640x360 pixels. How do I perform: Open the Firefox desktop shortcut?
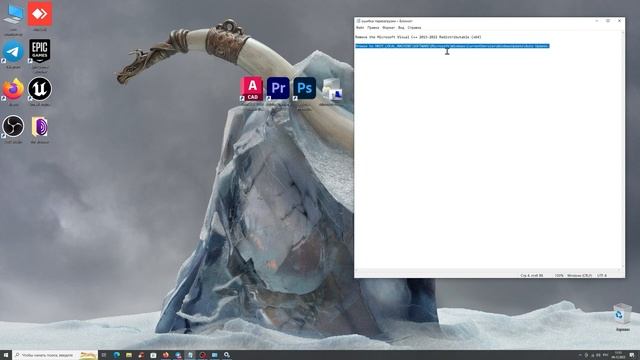tap(13, 91)
